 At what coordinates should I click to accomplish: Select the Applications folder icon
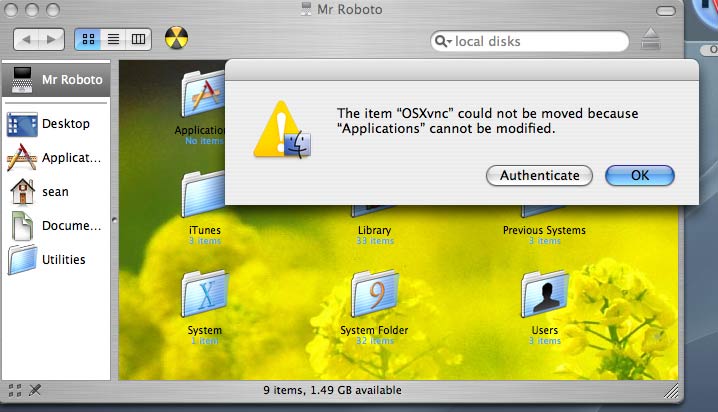point(203,95)
